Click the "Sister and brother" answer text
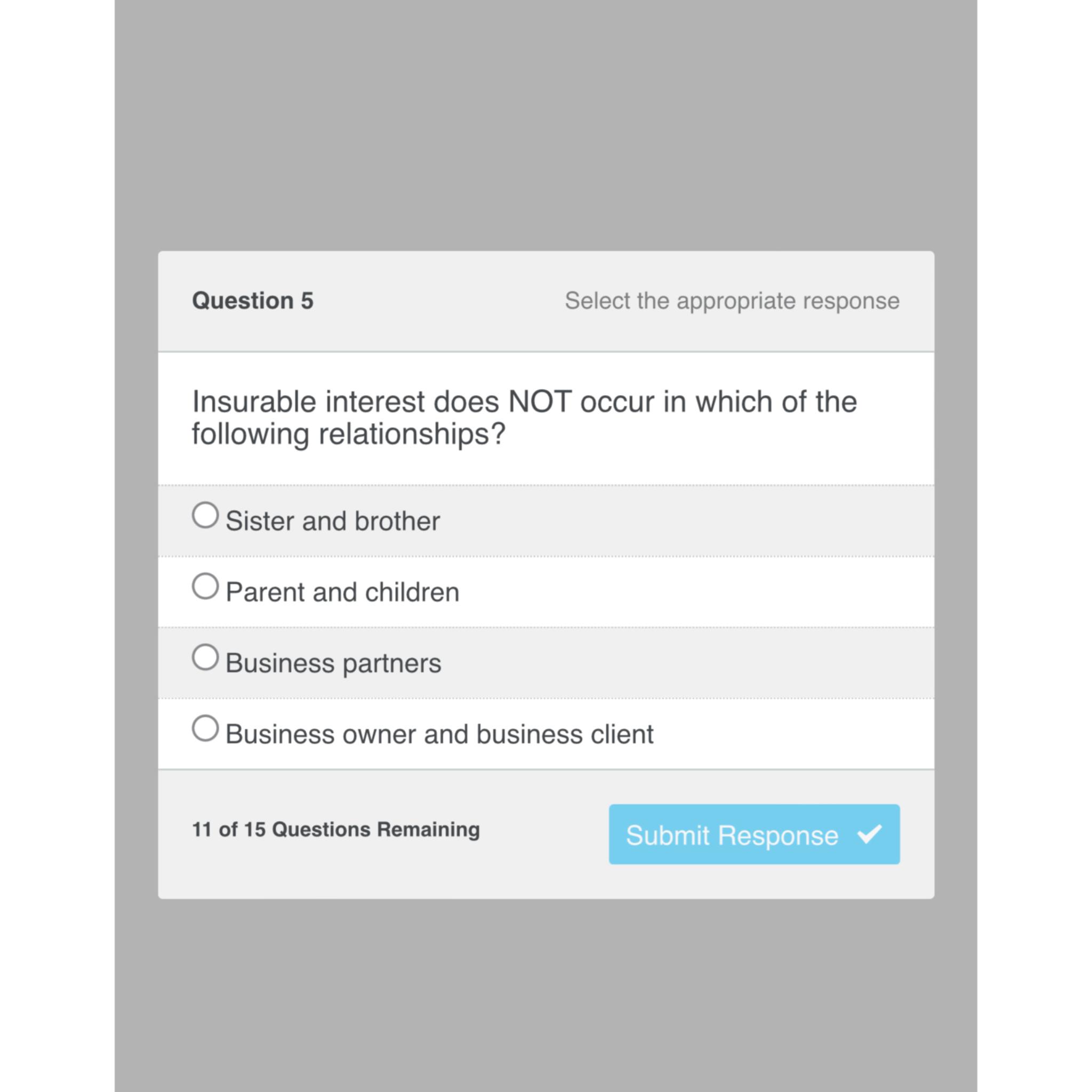Viewport: 1092px width, 1092px height. (x=333, y=520)
